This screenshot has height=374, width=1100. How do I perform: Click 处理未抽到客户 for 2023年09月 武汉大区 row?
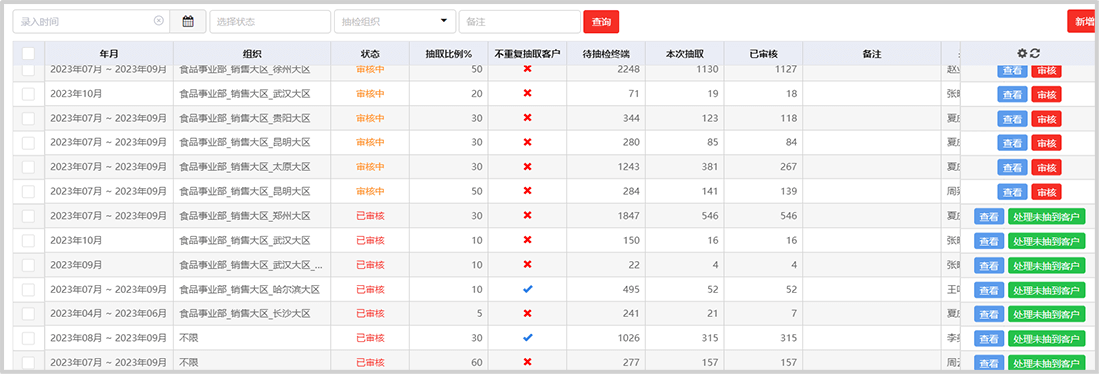coord(1047,266)
